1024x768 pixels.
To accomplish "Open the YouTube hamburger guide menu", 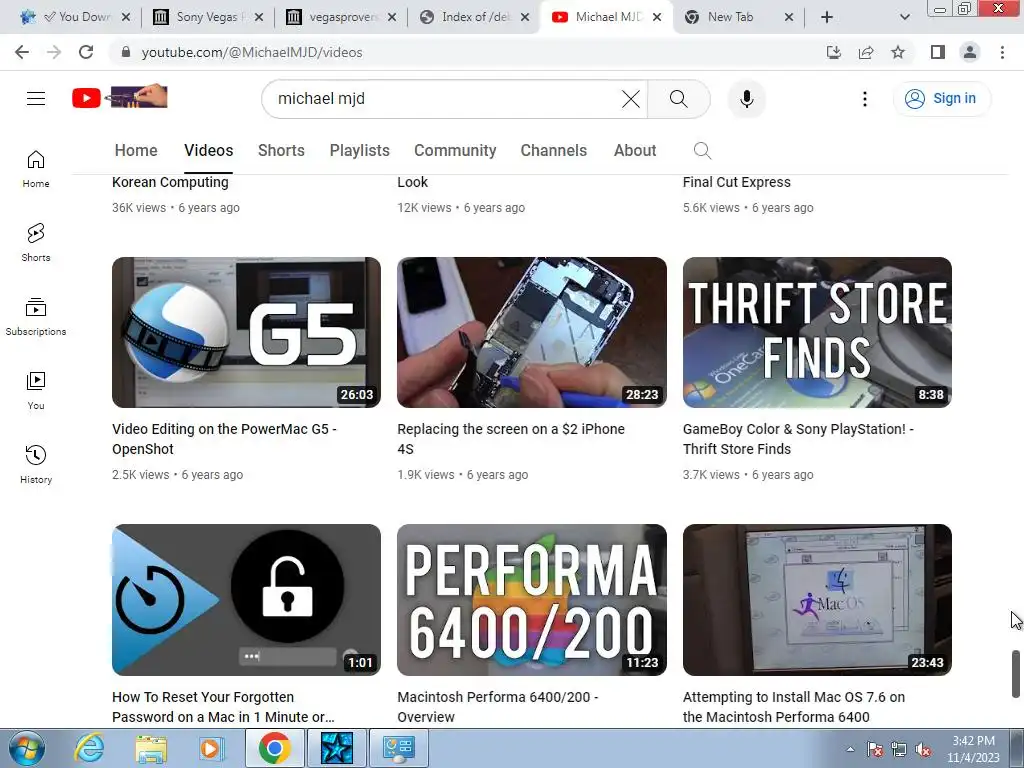I will [x=36, y=99].
